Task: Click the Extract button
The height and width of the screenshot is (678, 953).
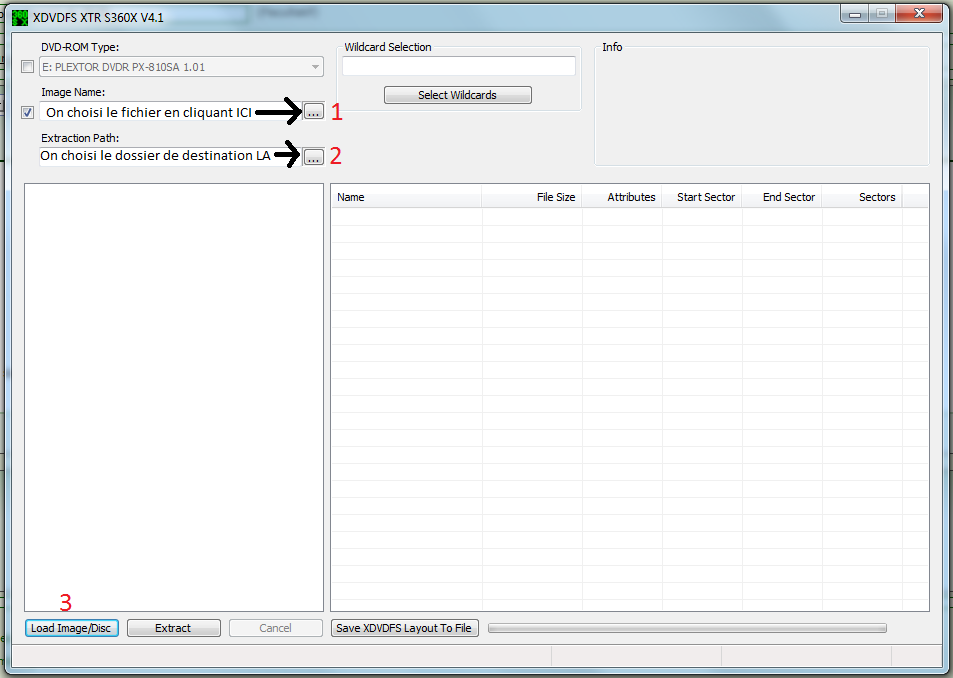Action: pyautogui.click(x=174, y=628)
